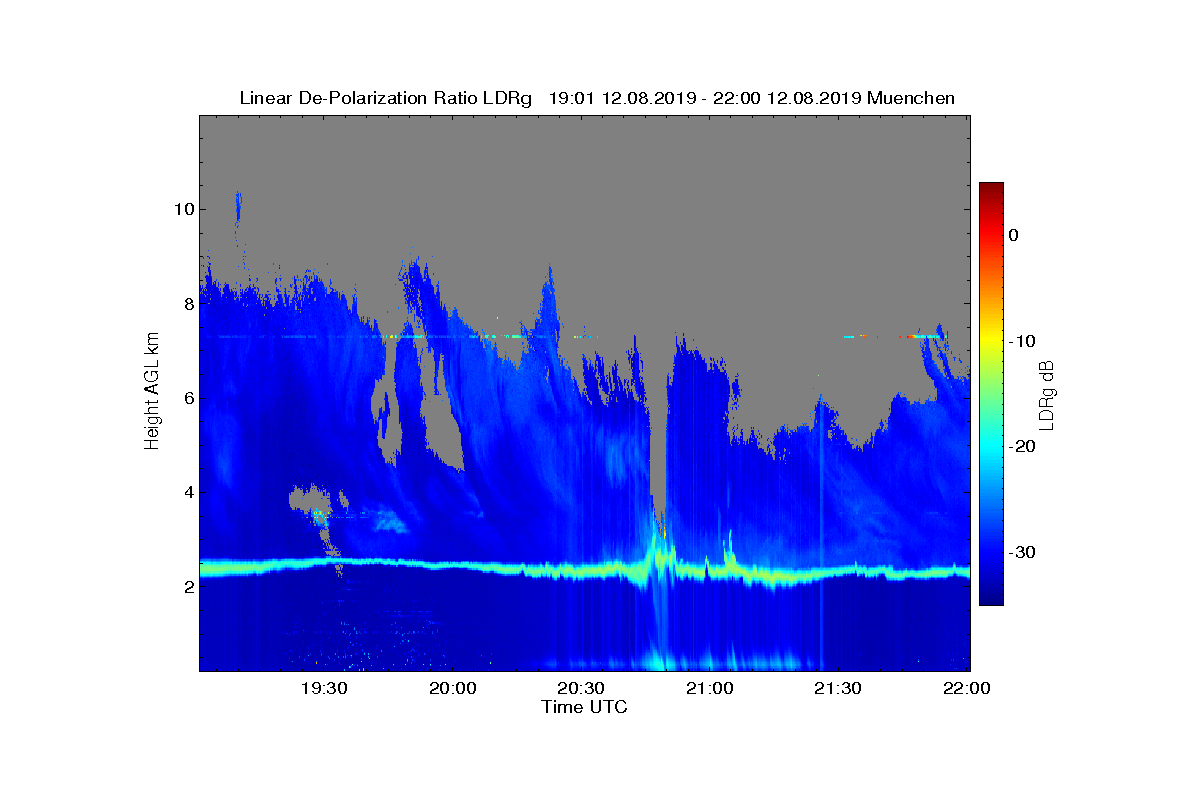The height and width of the screenshot is (800, 1200).
Task: Click the dark blue bottom of colorbar
Action: [x=991, y=596]
